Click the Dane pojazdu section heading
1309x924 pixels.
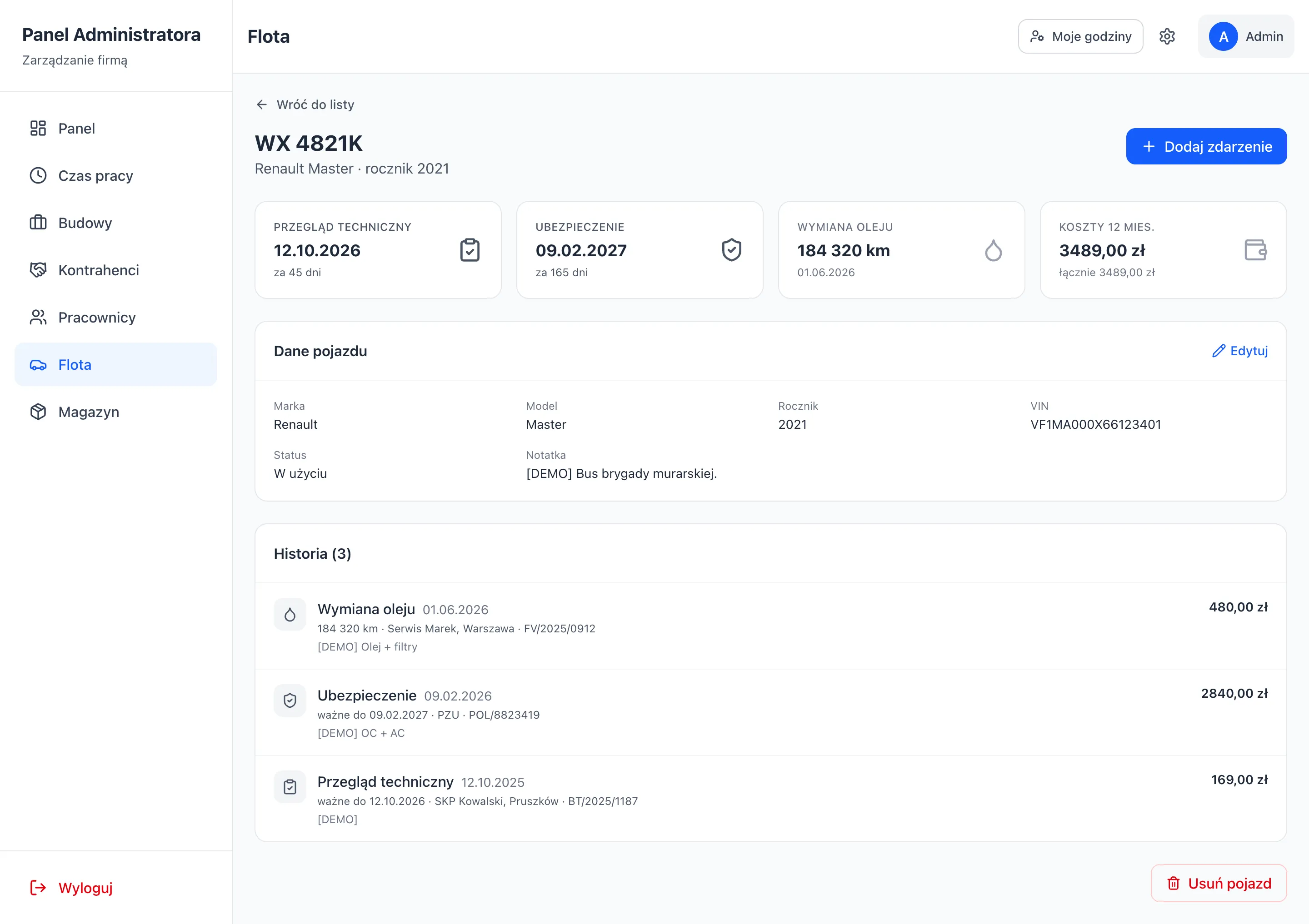pyautogui.click(x=320, y=351)
